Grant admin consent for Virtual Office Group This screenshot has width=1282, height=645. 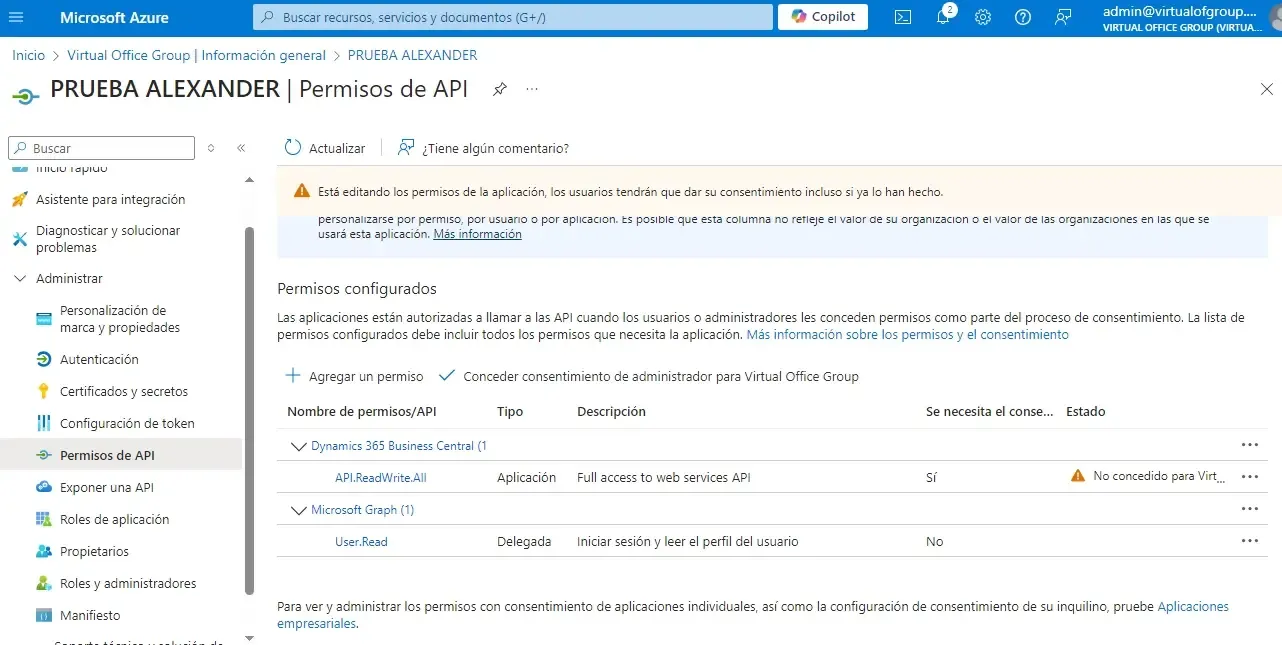(649, 376)
